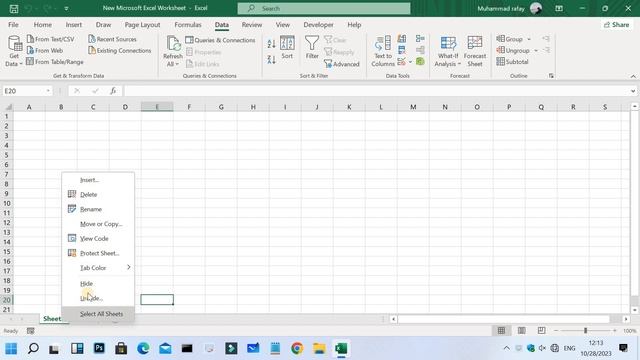Create a Forecast Sheet
The image size is (640, 360).
coord(475,51)
